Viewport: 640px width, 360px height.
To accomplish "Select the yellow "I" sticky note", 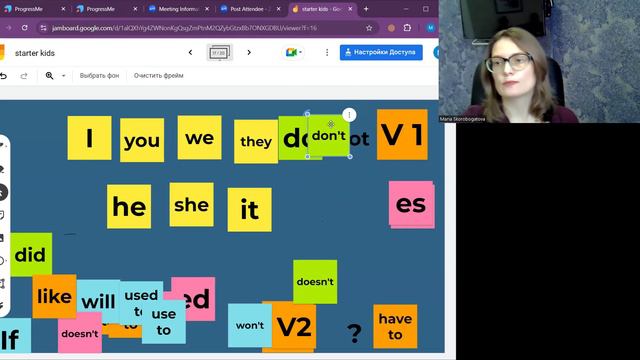I will (89, 138).
